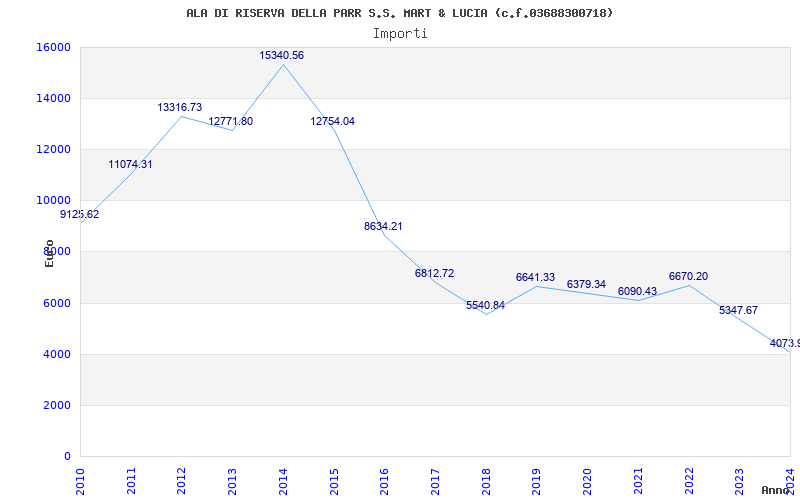This screenshot has width=800, height=500.
Task: Click the Euro y-axis title
Action: click(x=49, y=253)
